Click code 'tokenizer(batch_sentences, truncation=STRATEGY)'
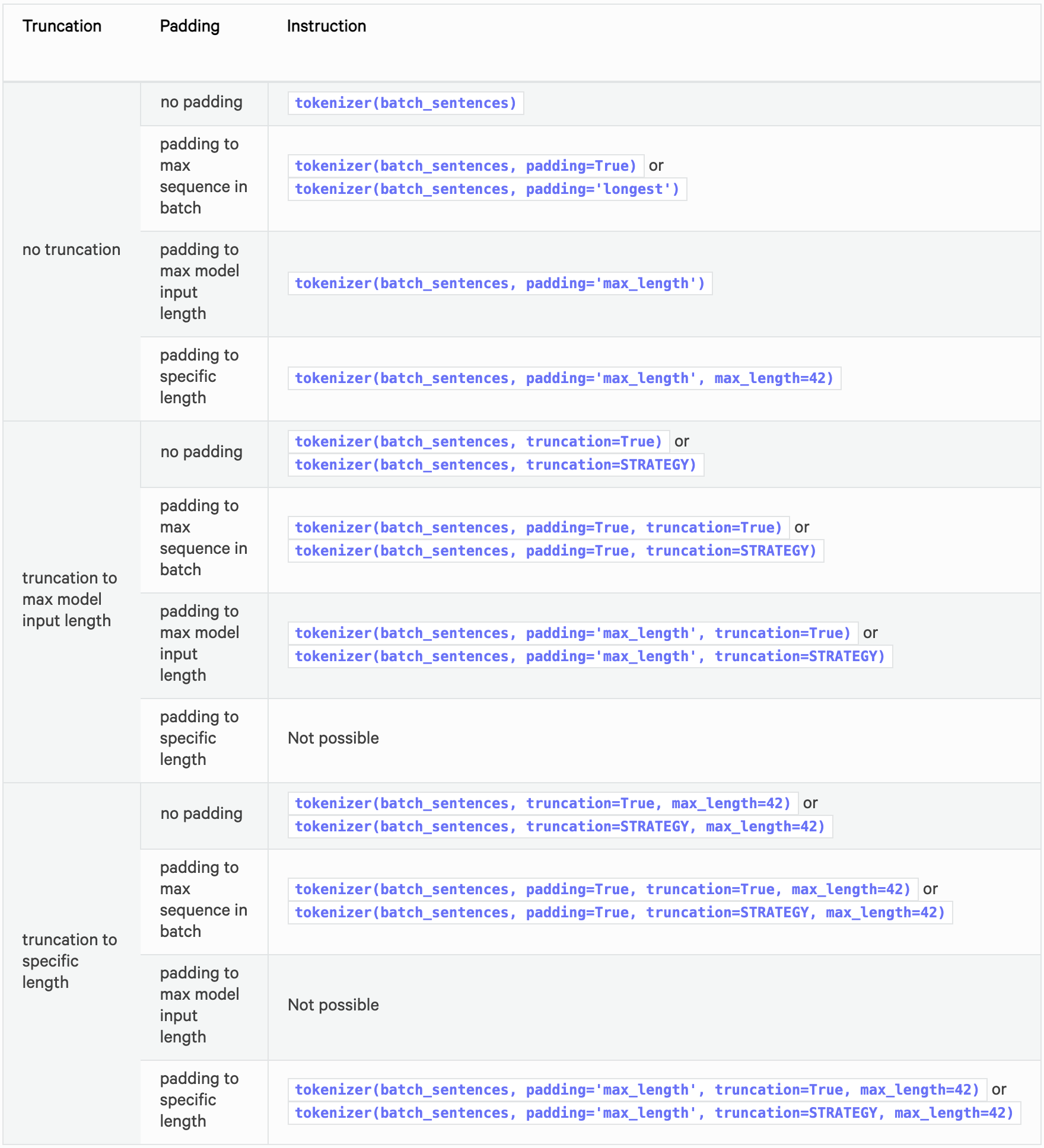This screenshot has height=1148, width=1044. pos(496,465)
